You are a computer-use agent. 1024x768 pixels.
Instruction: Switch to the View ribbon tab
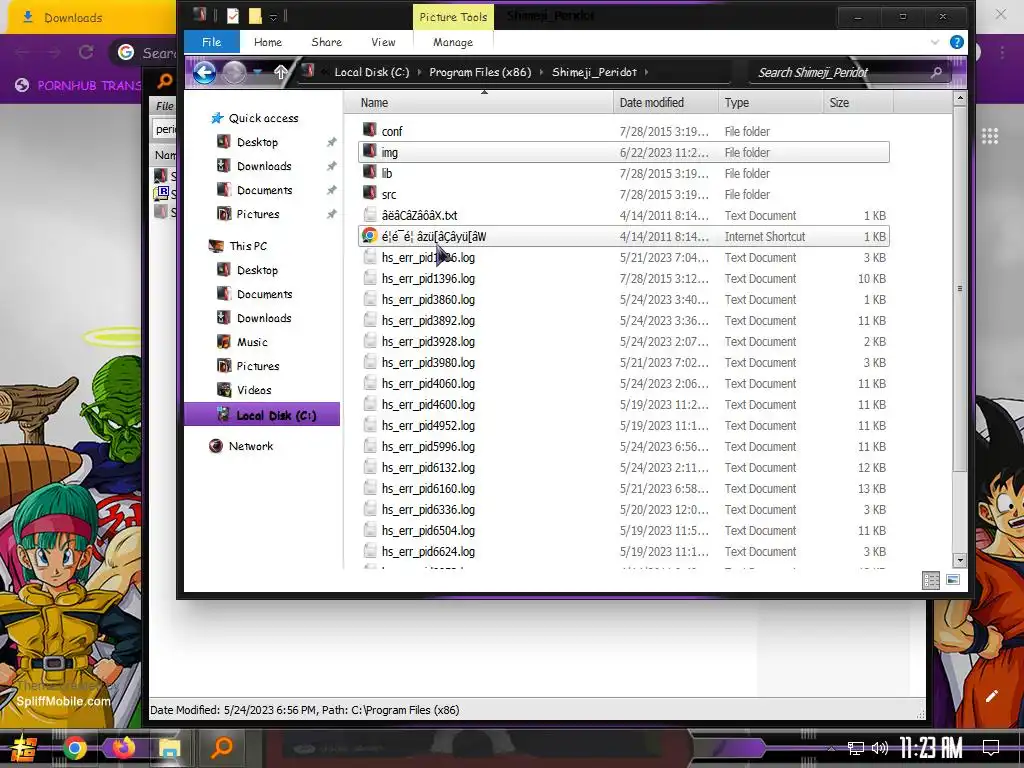point(383,42)
